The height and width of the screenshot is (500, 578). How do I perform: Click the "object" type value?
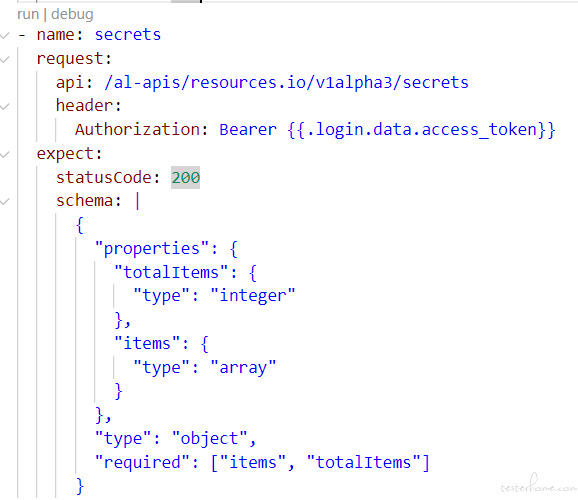[x=210, y=438]
